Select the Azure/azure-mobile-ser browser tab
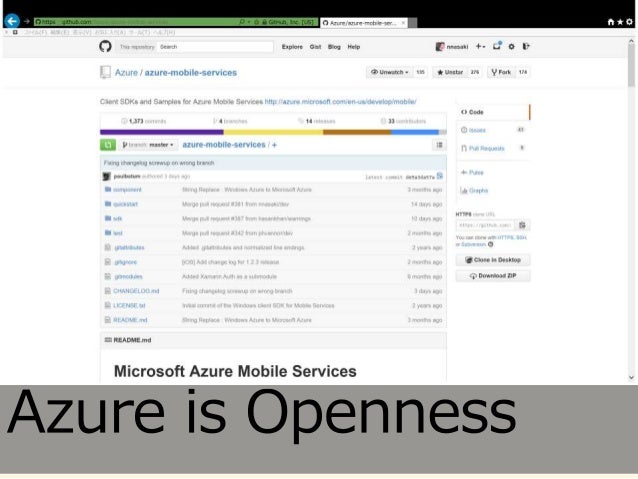This screenshot has width=638, height=479. click(x=364, y=23)
